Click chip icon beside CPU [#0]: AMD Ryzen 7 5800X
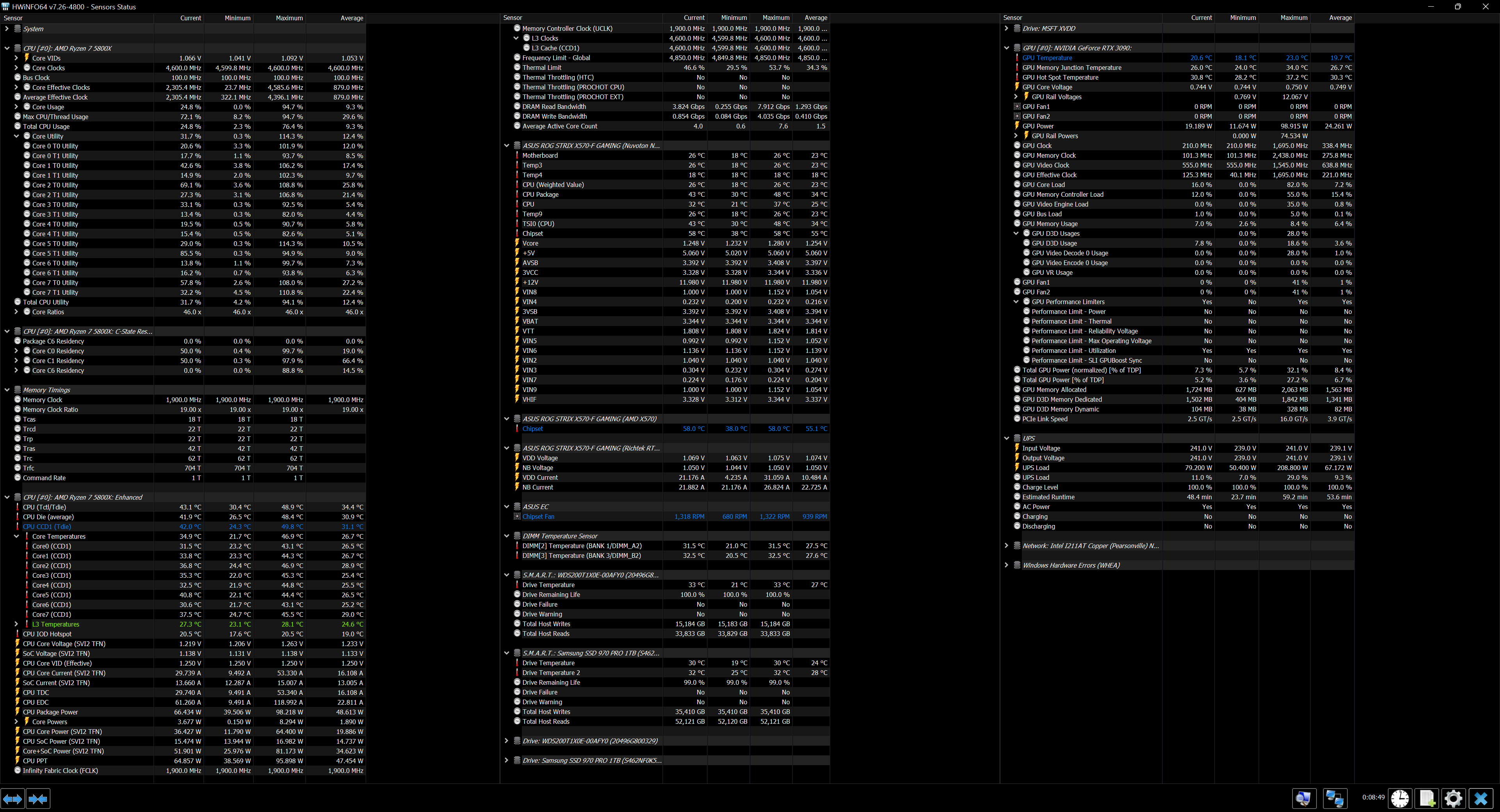 click(18, 48)
